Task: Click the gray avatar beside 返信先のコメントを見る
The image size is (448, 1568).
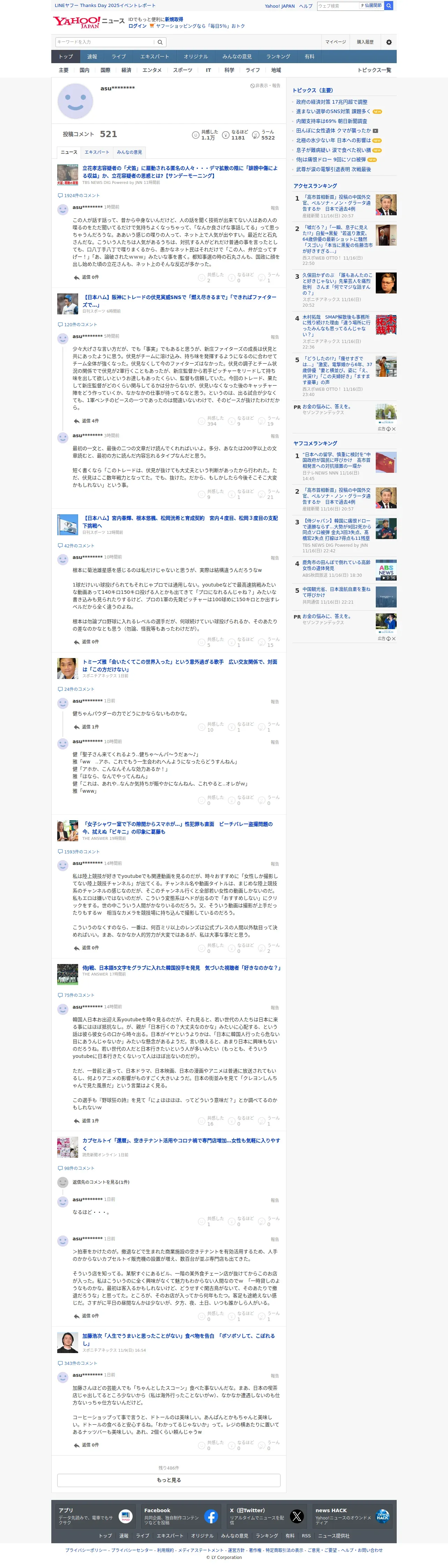Action: pyautogui.click(x=63, y=1182)
